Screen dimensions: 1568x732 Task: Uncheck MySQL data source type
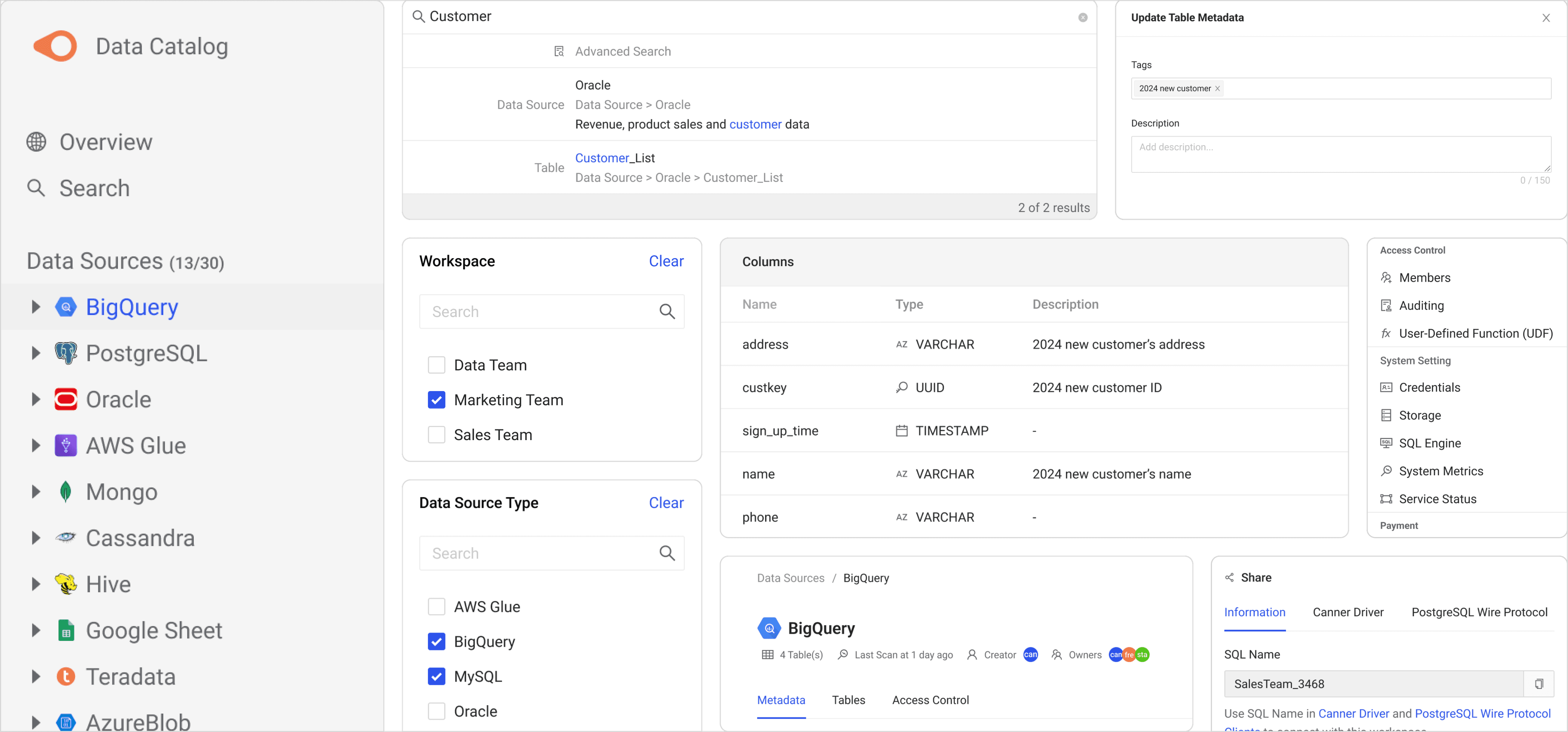coord(436,676)
